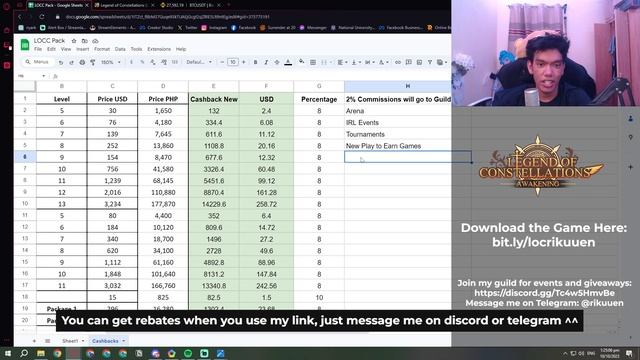This screenshot has height=360, width=640.
Task: Select the 'Price PHP' header cell
Action: pos(163,99)
